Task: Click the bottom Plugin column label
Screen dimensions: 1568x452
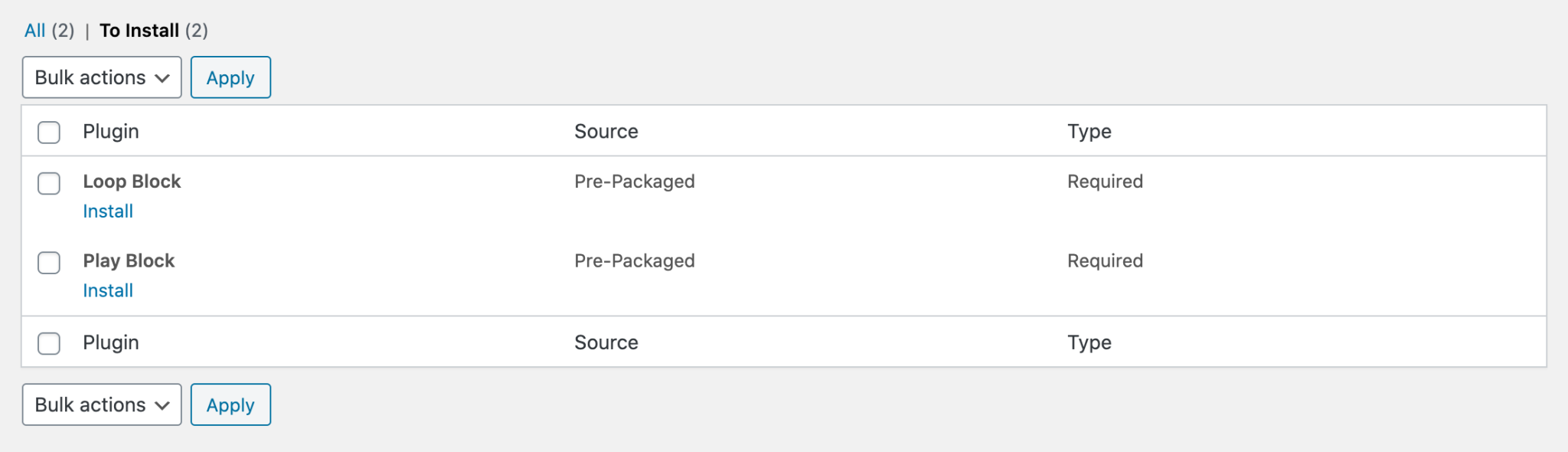Action: [112, 342]
